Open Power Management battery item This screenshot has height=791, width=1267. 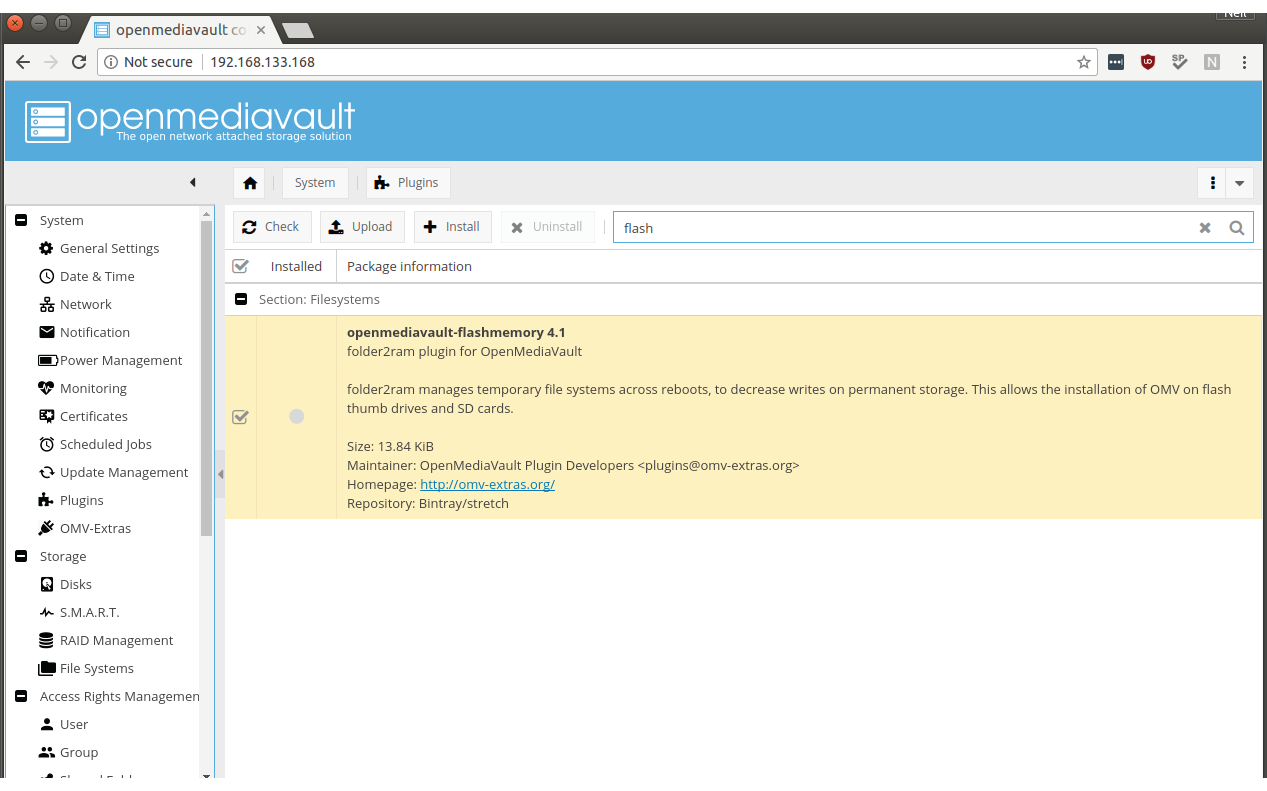tap(121, 360)
